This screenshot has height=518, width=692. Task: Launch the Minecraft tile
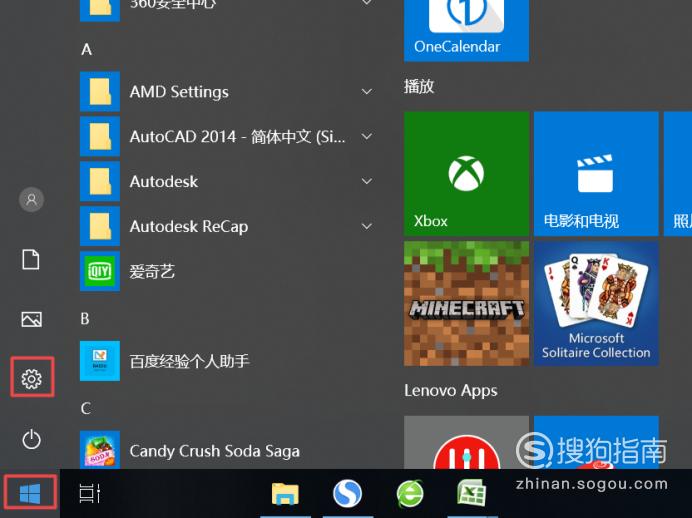click(x=466, y=304)
